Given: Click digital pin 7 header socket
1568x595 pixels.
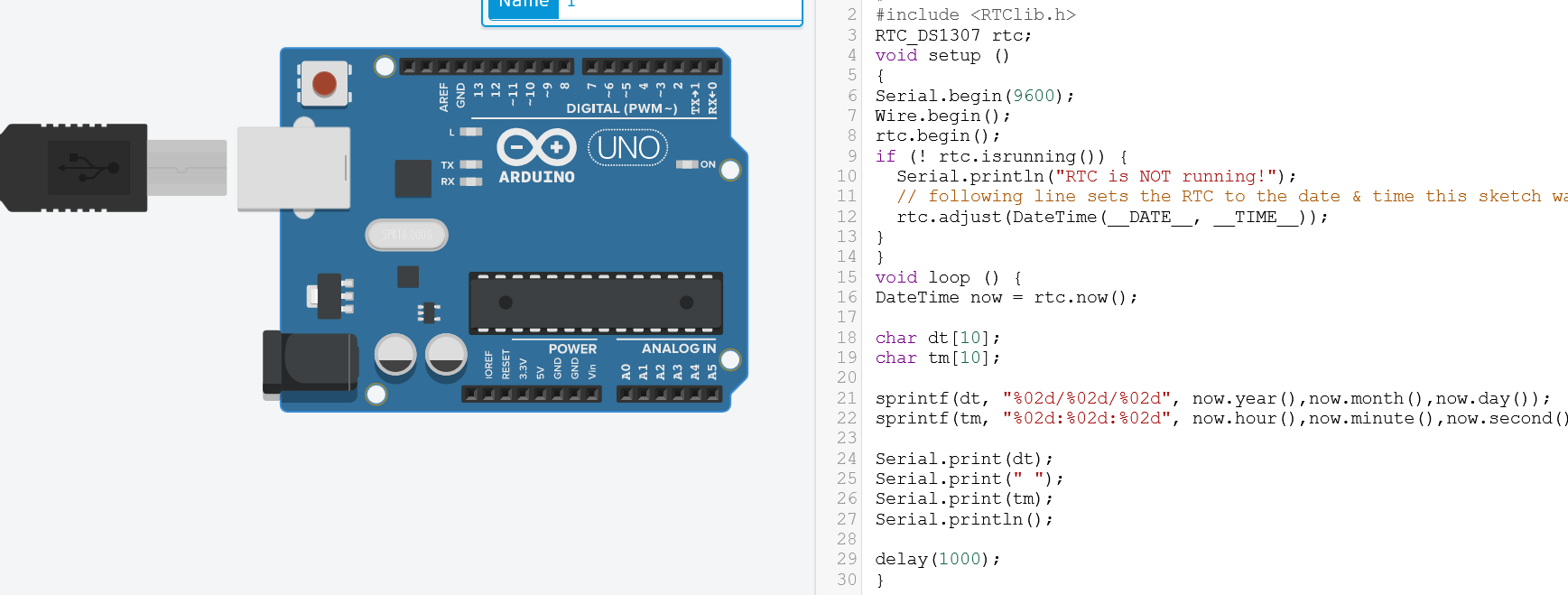Looking at the screenshot, I should pyautogui.click(x=591, y=67).
